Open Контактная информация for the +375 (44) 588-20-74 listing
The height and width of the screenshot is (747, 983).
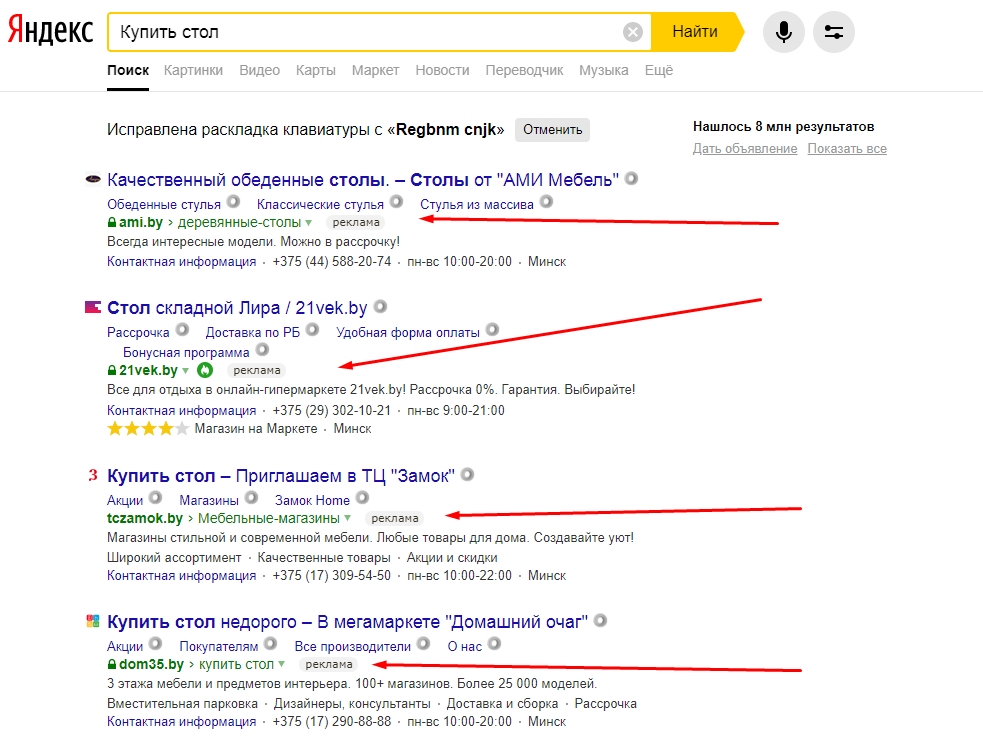coord(182,261)
